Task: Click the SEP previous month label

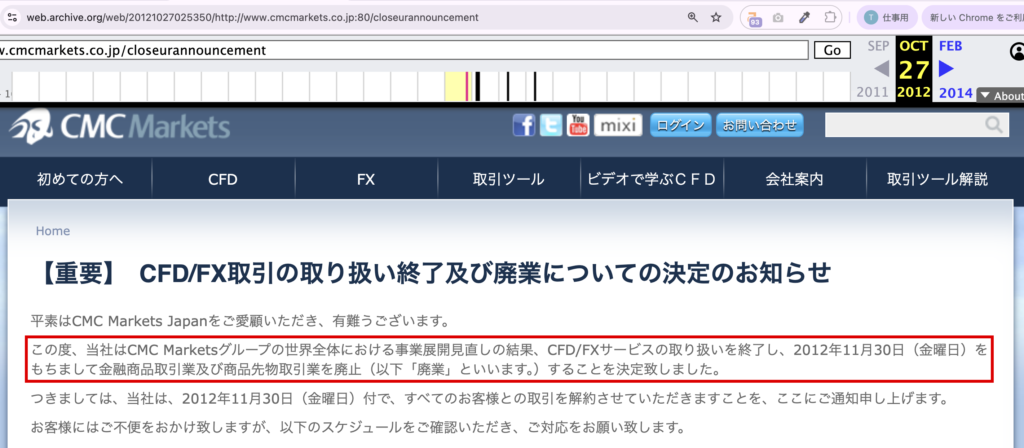Action: 878,46
